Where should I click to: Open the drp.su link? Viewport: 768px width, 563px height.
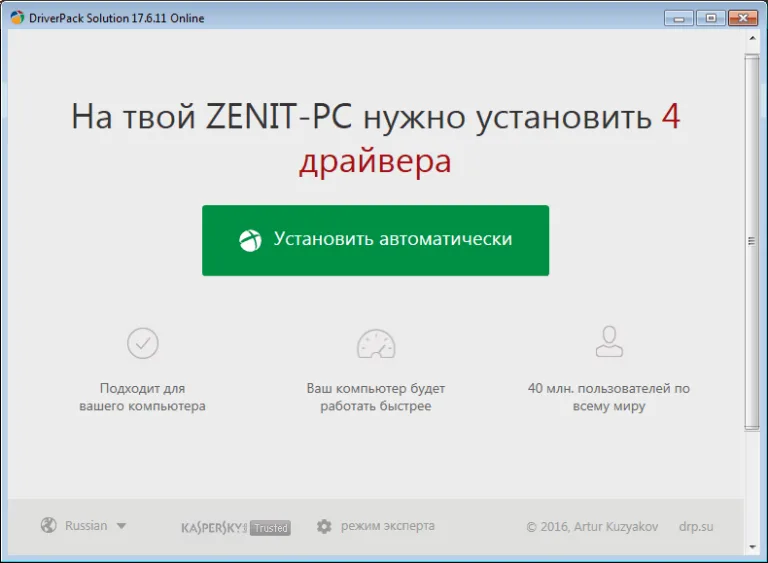696,527
